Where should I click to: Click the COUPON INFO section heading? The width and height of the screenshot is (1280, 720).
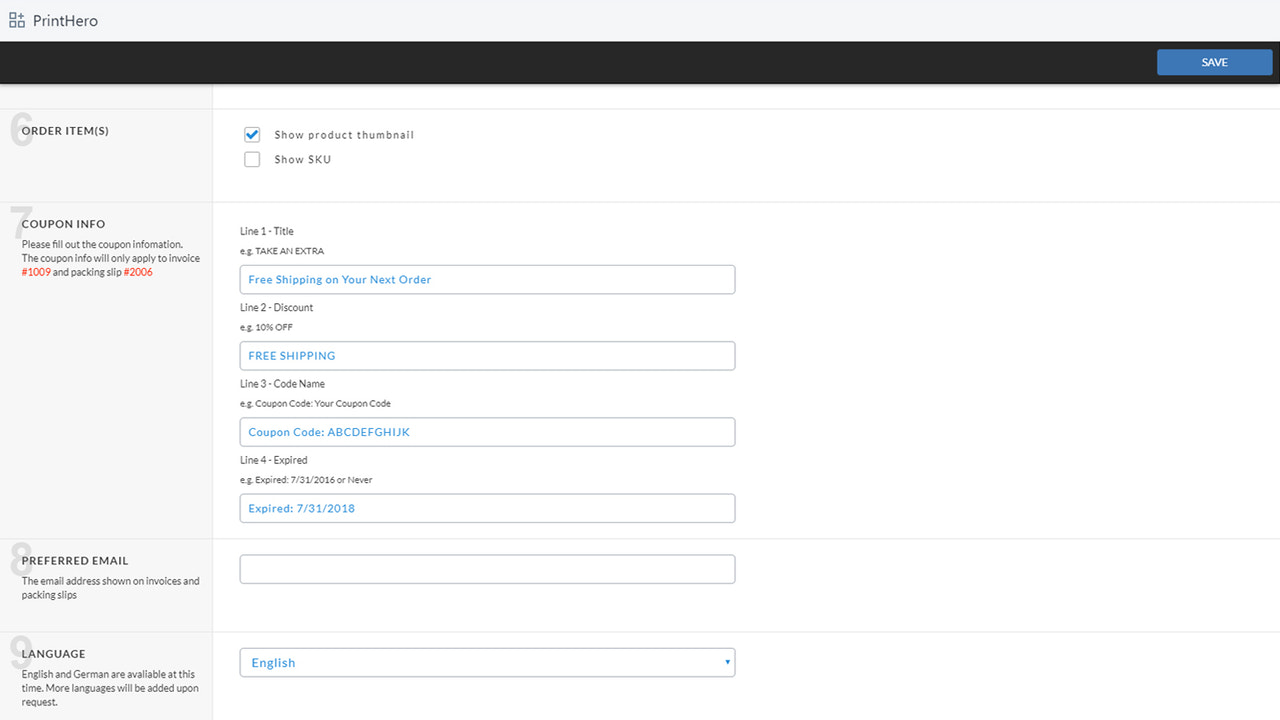click(x=63, y=224)
